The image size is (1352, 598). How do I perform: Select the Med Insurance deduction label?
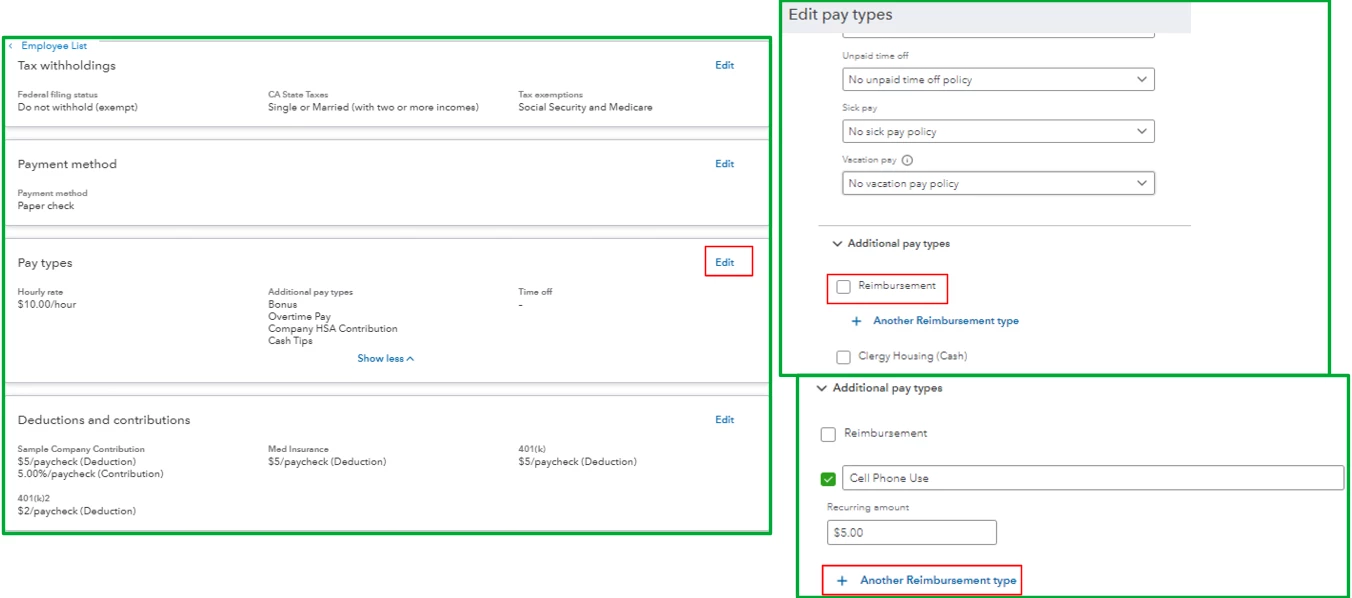(x=298, y=450)
